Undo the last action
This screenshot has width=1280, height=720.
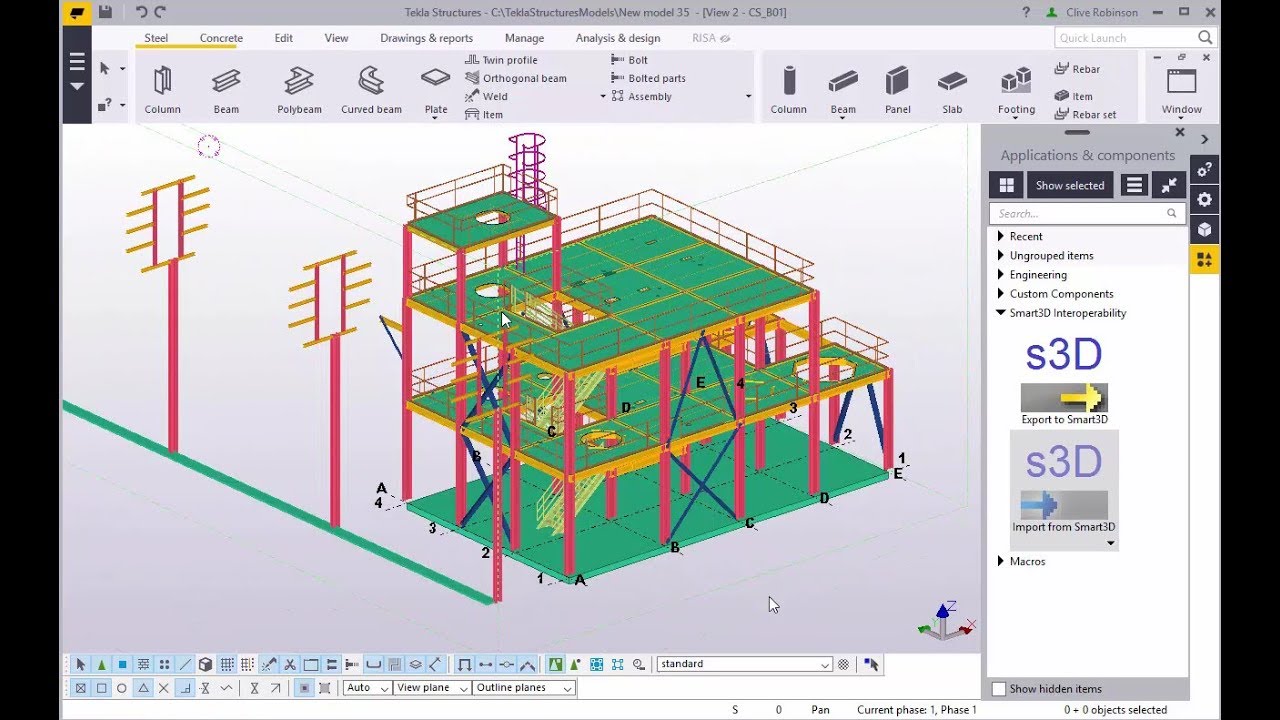[140, 12]
